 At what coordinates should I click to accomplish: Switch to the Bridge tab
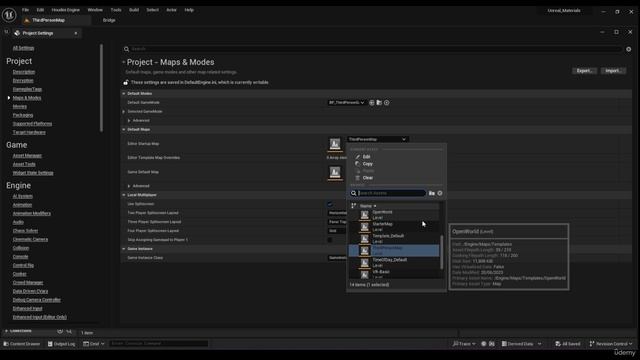pyautogui.click(x=109, y=20)
